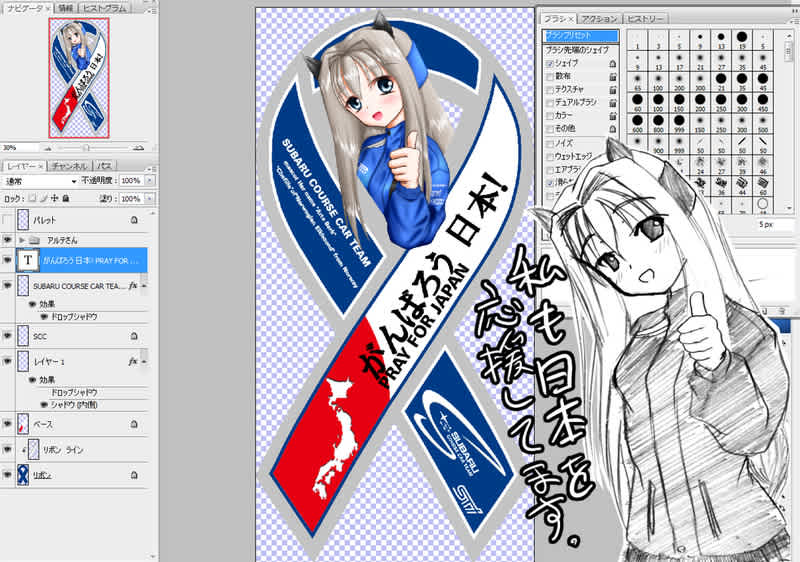Toggle the lock icon beside 散布
This screenshot has width=800, height=562.
tap(613, 76)
